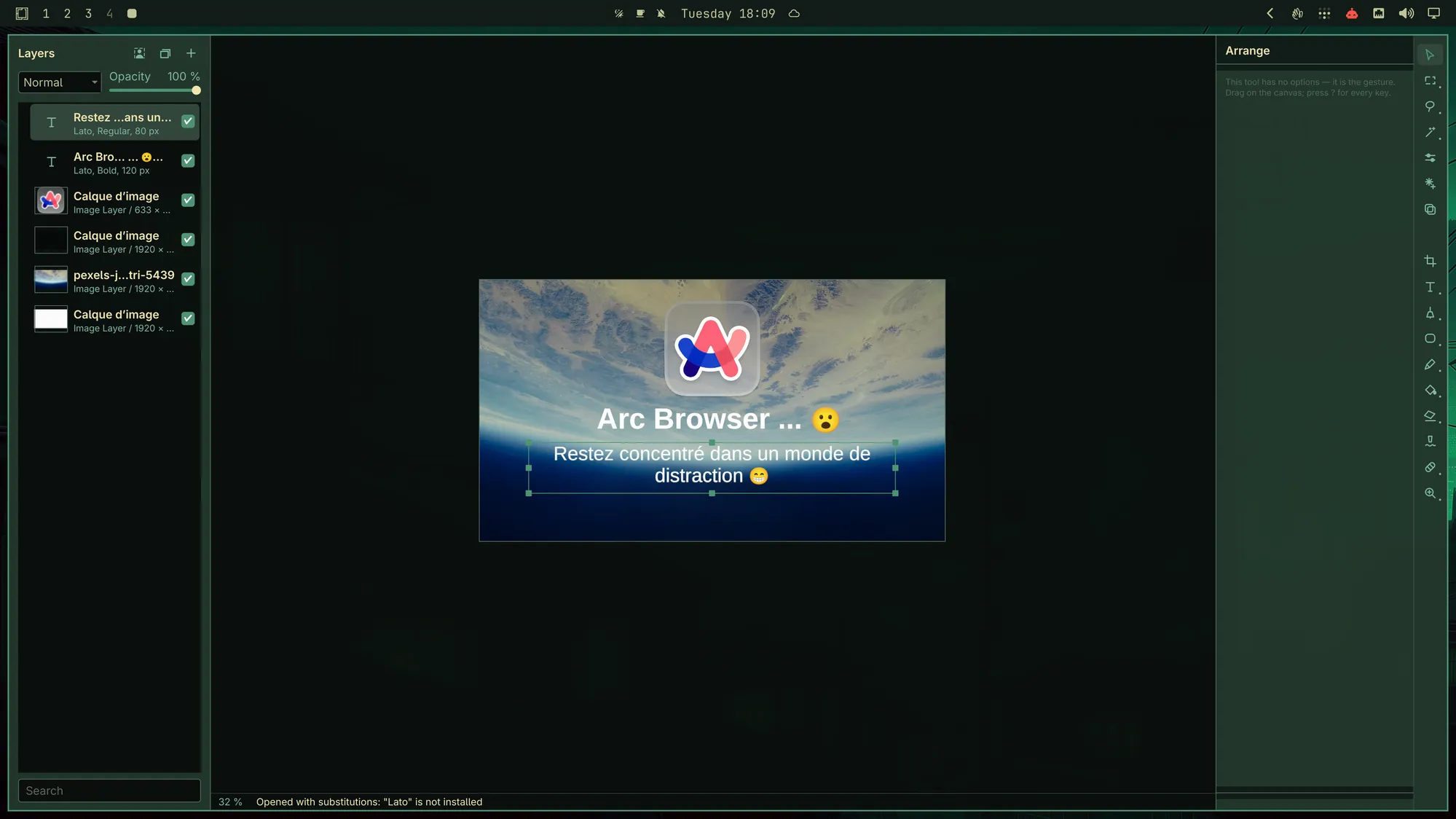
Task: Select the lasso selection tool
Action: pyautogui.click(x=1430, y=106)
